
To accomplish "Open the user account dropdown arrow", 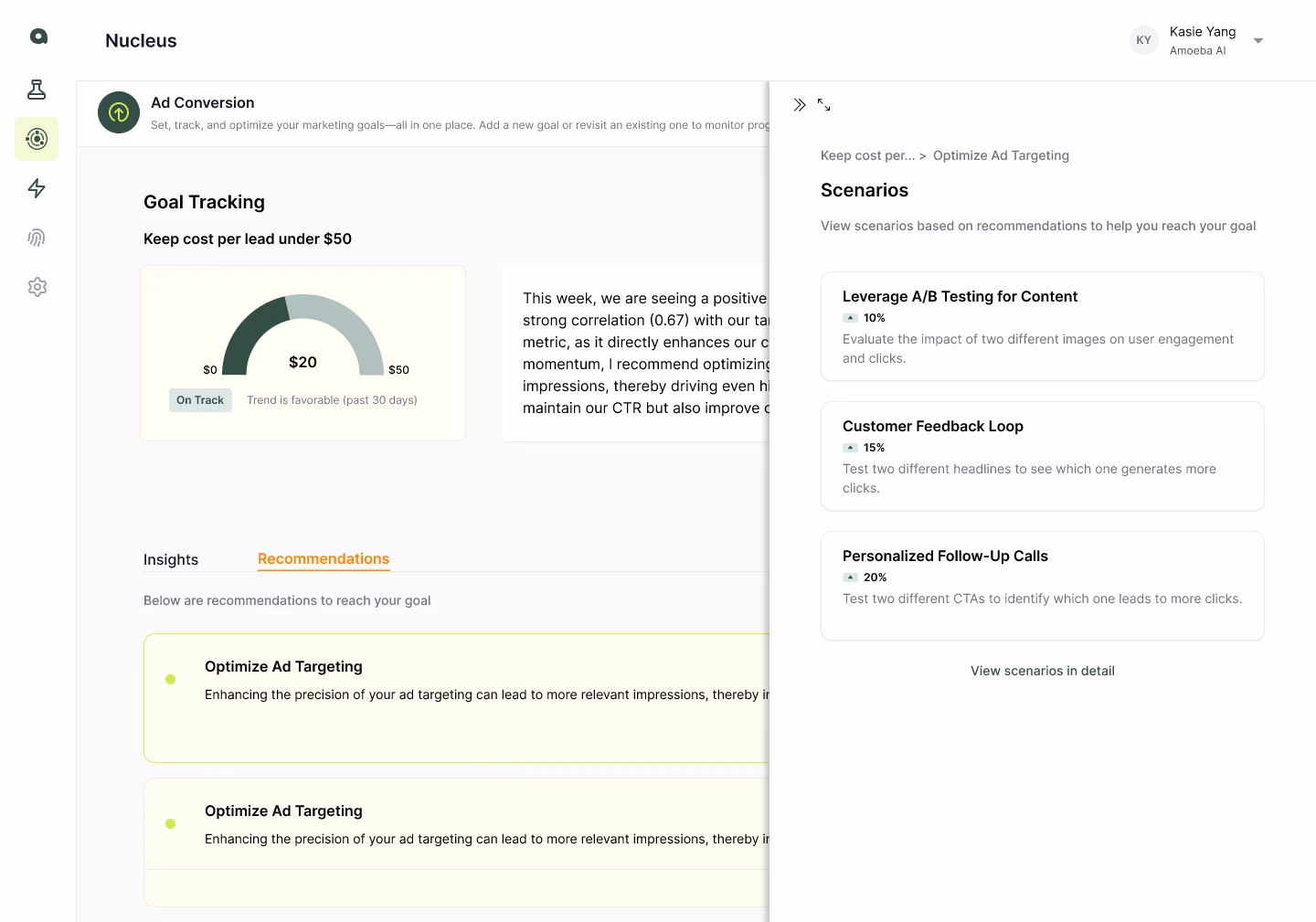I will point(1258,40).
